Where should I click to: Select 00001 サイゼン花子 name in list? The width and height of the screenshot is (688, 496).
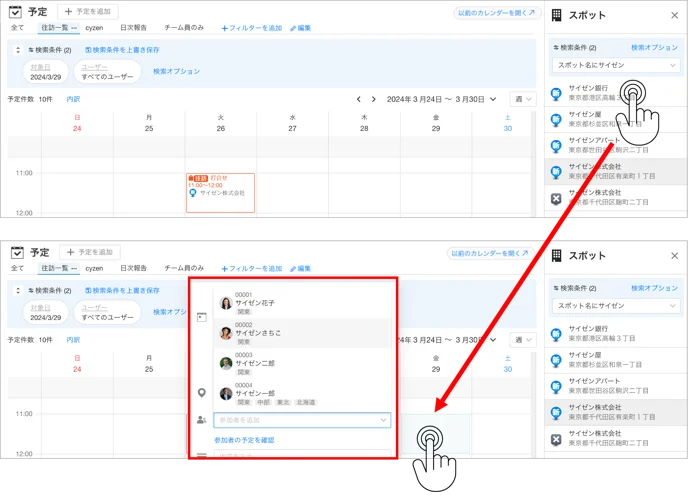[x=255, y=303]
